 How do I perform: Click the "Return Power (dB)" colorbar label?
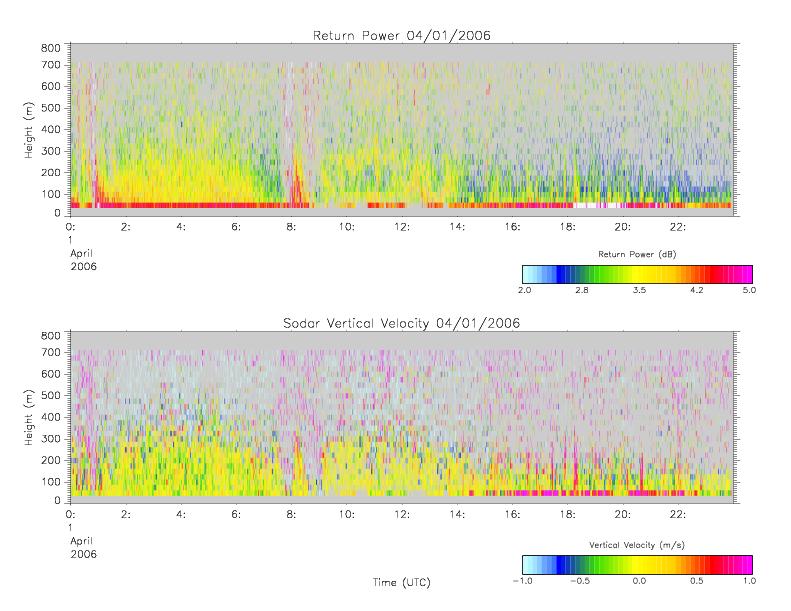click(x=637, y=254)
